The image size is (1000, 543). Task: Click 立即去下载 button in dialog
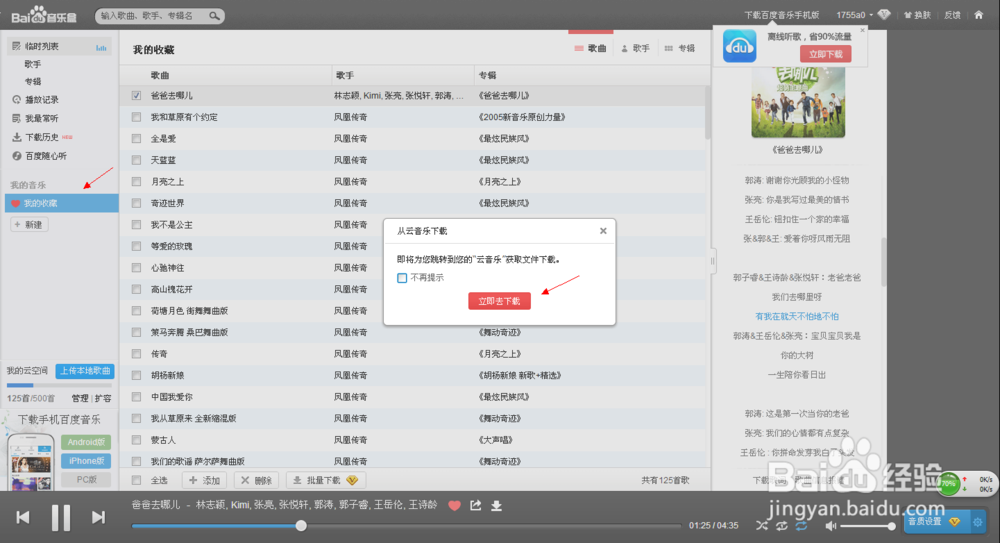pos(499,301)
